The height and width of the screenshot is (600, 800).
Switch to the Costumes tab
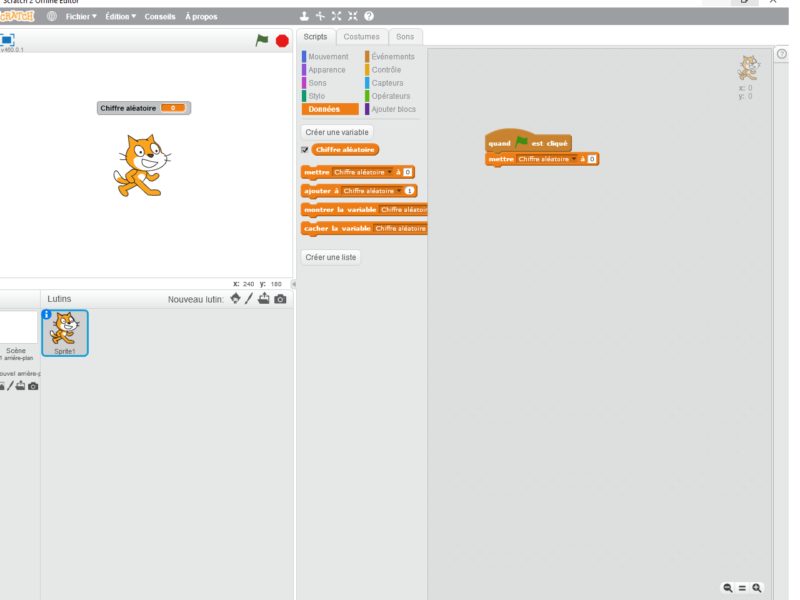(361, 37)
